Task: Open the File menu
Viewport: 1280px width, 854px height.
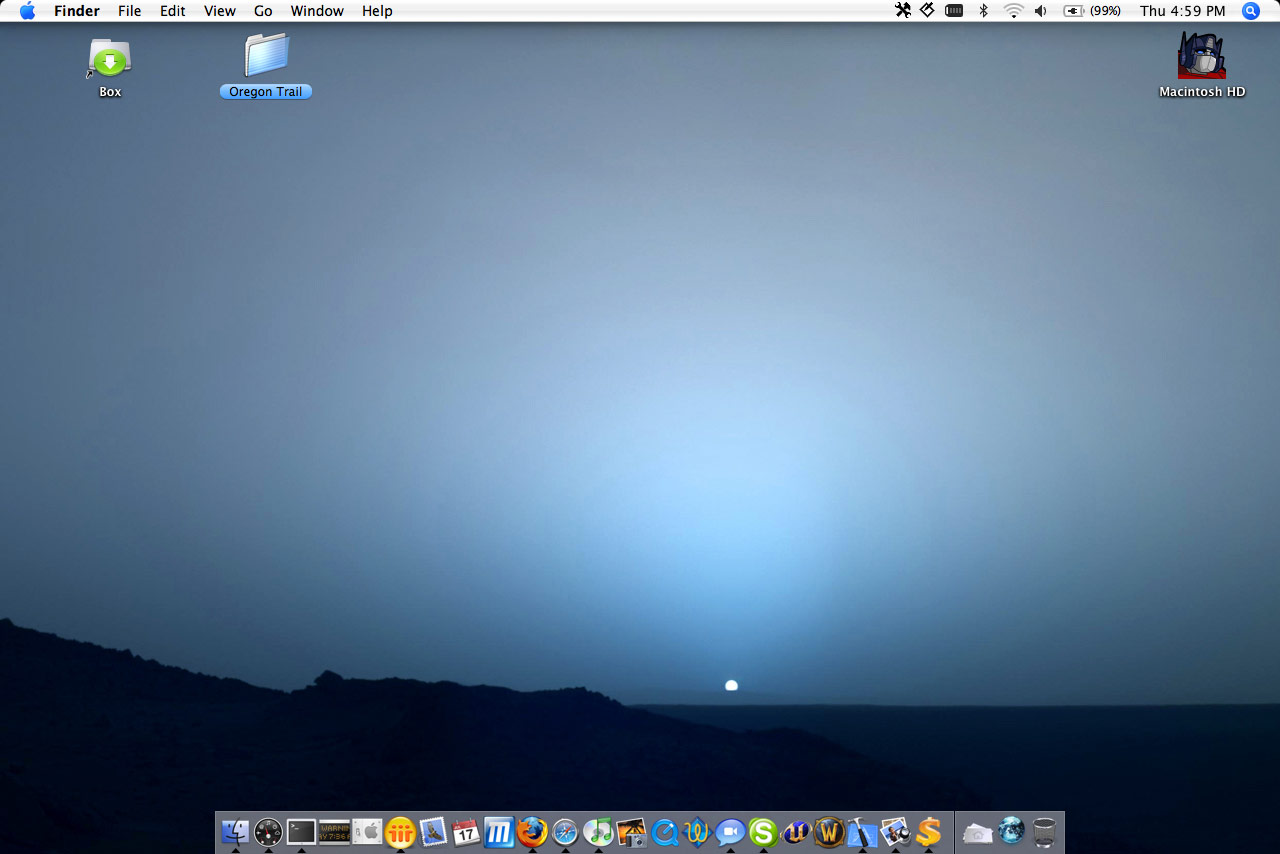Action: (129, 11)
